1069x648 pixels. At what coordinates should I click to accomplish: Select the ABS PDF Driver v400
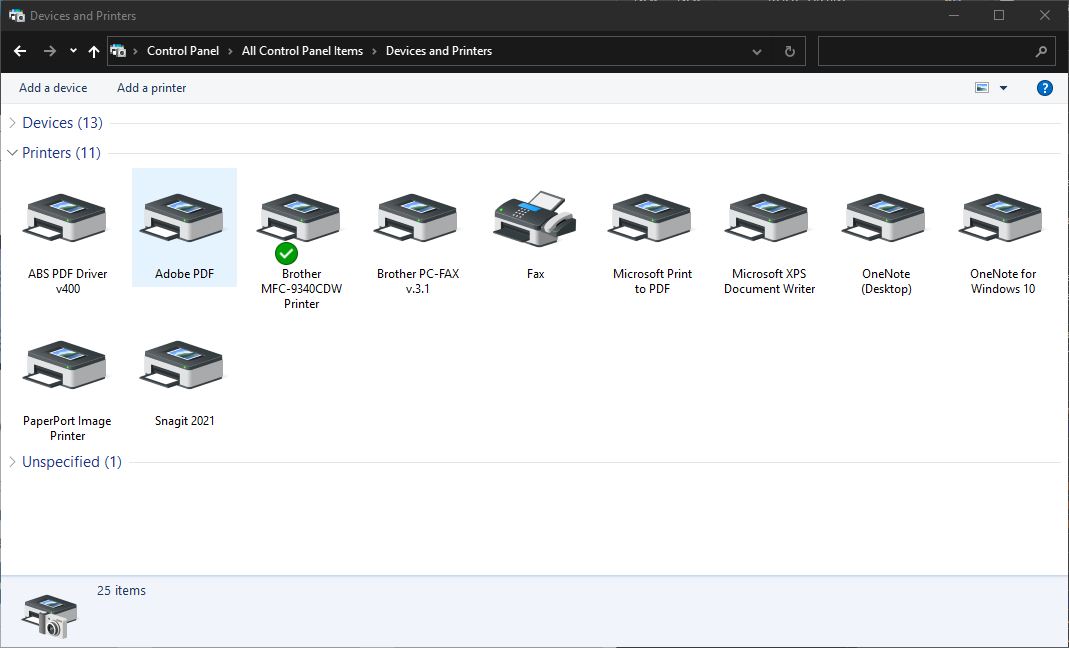pos(67,218)
